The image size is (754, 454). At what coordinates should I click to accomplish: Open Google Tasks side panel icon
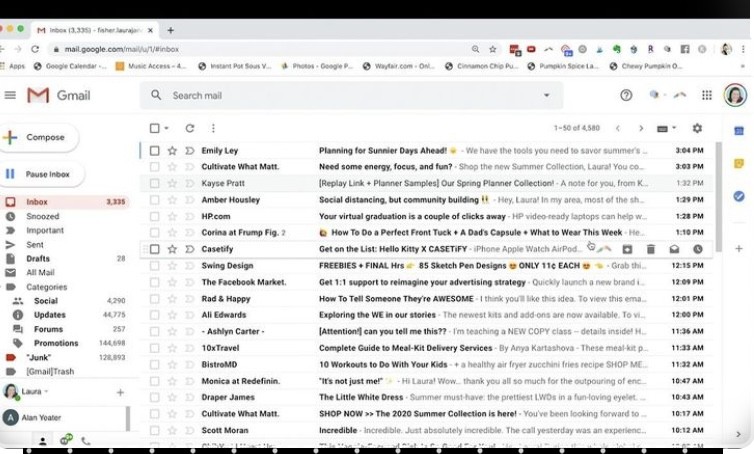click(739, 196)
